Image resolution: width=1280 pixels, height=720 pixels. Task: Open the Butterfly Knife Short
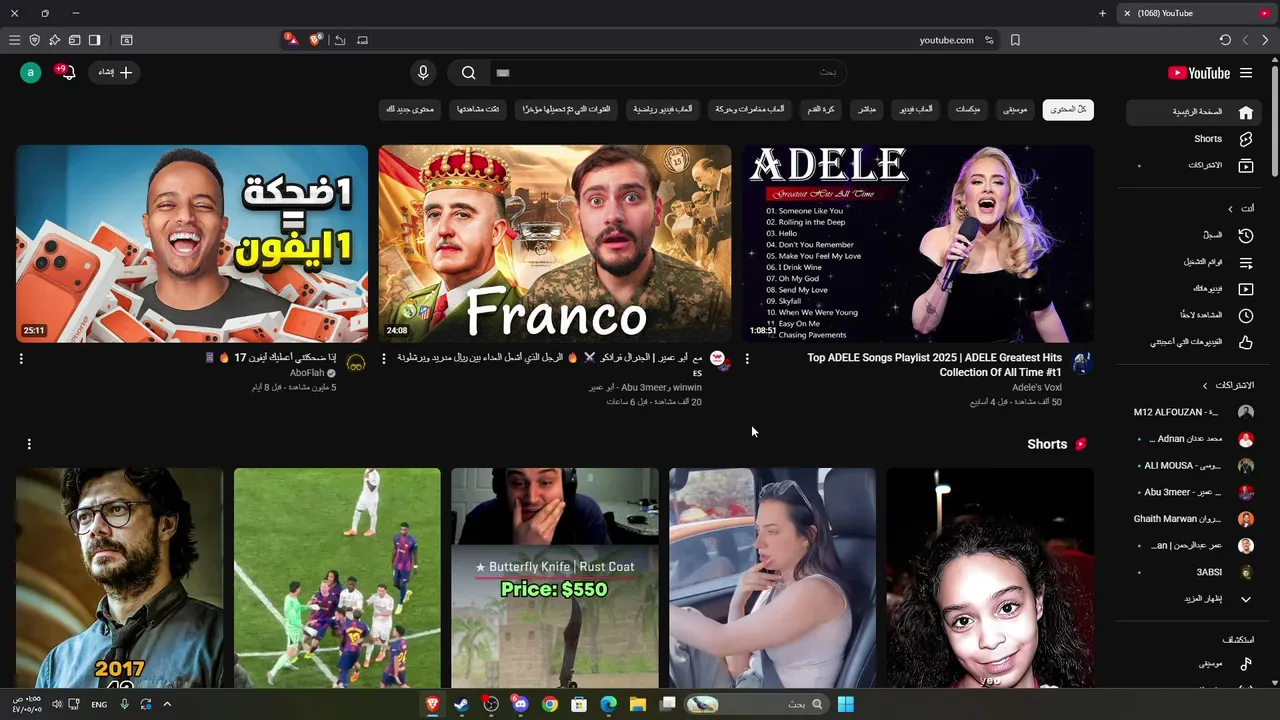point(555,578)
